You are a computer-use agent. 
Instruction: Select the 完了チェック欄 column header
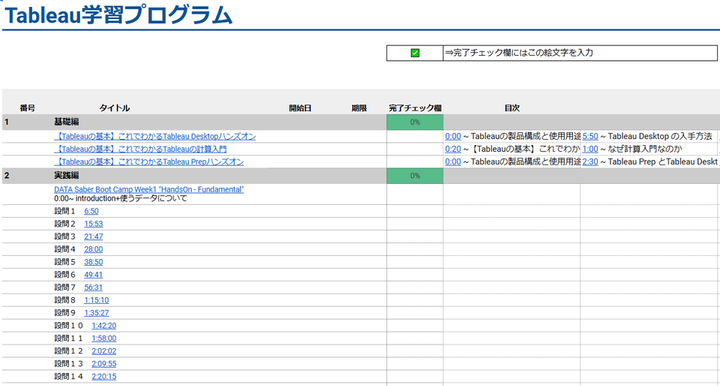coord(415,108)
